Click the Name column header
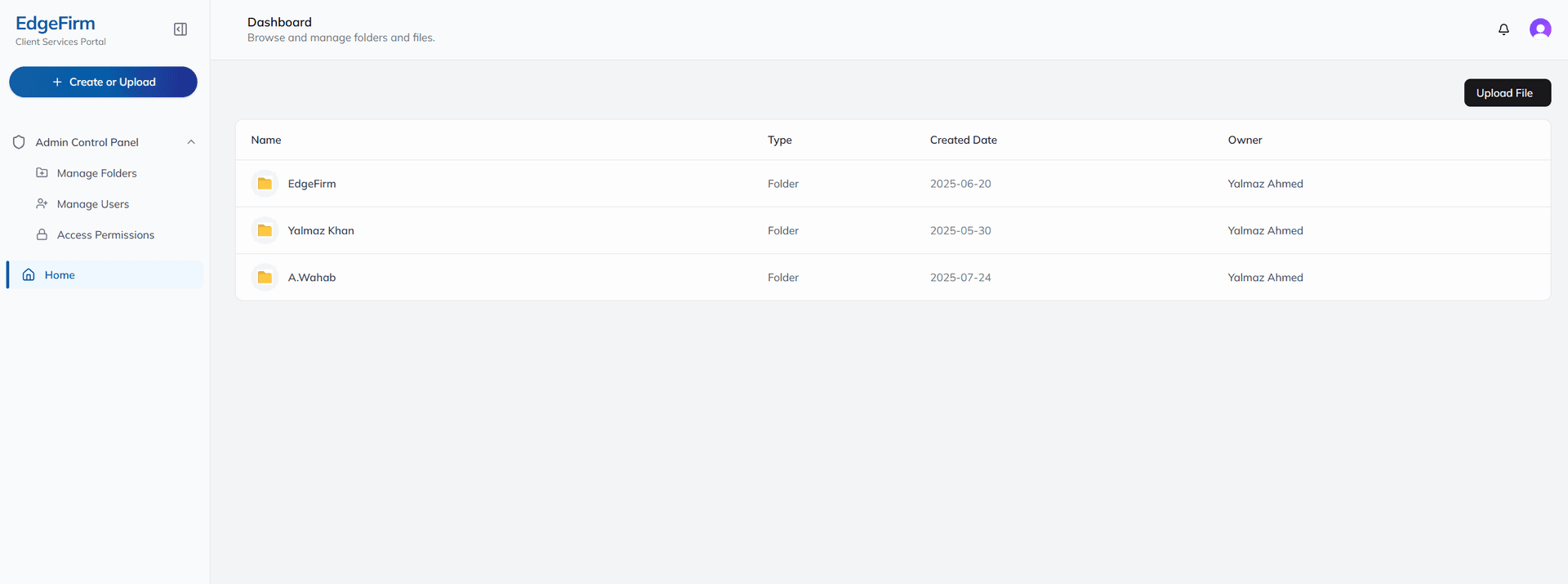Screen dimensions: 1568x584 click(266, 140)
